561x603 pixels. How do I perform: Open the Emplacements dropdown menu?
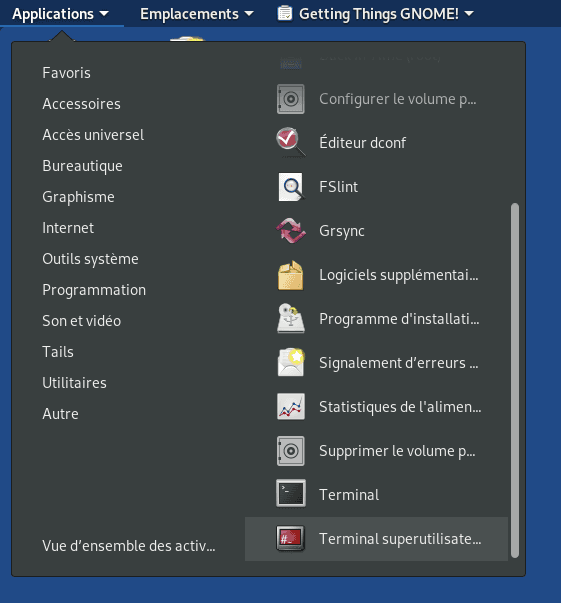[196, 14]
